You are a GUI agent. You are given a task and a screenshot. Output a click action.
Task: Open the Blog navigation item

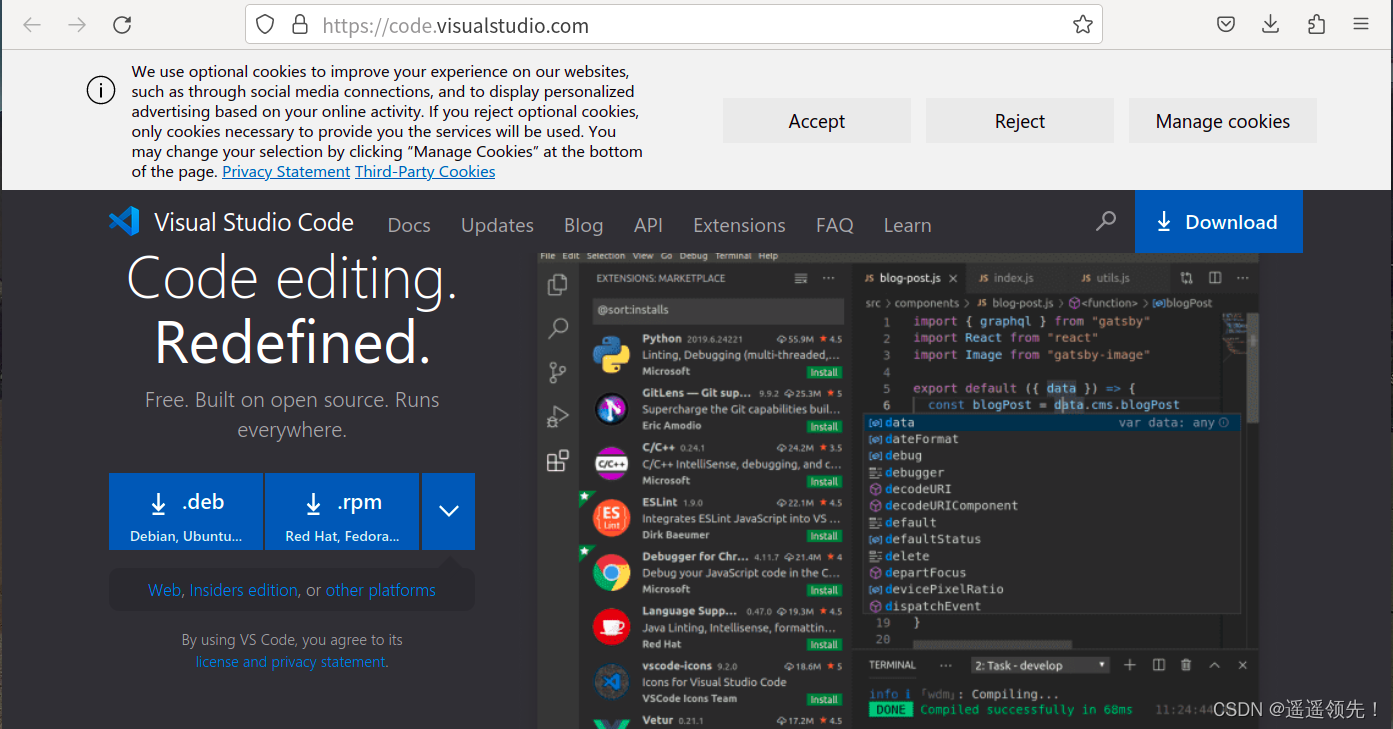point(583,225)
